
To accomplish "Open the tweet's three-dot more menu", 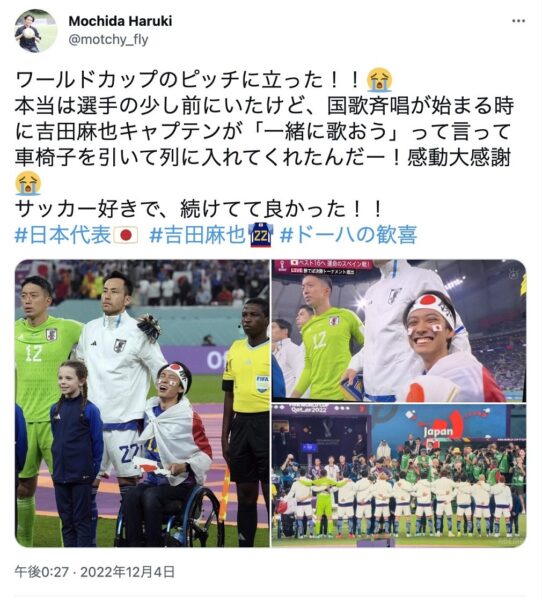I will [518, 21].
